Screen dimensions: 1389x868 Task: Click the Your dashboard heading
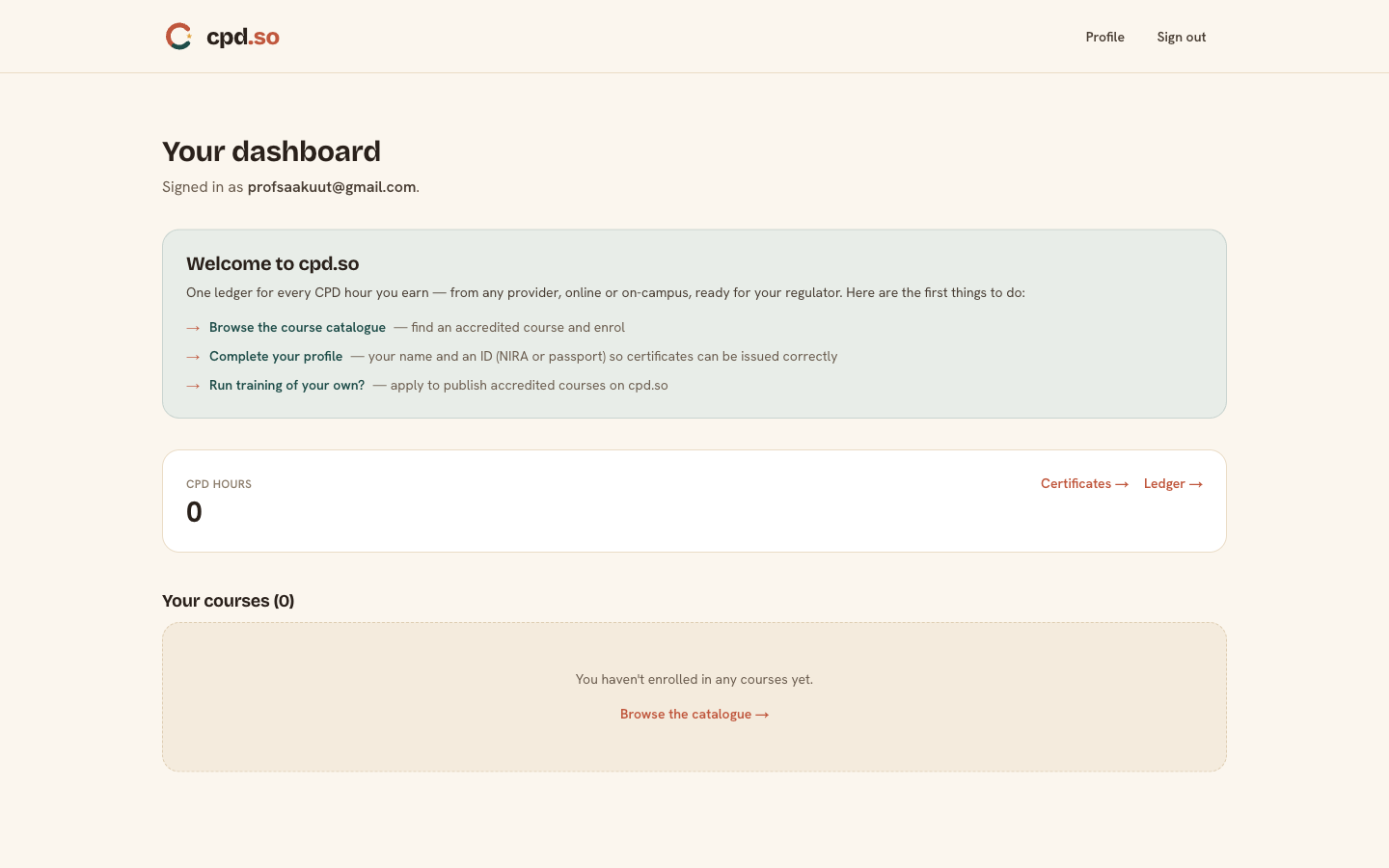point(271,151)
